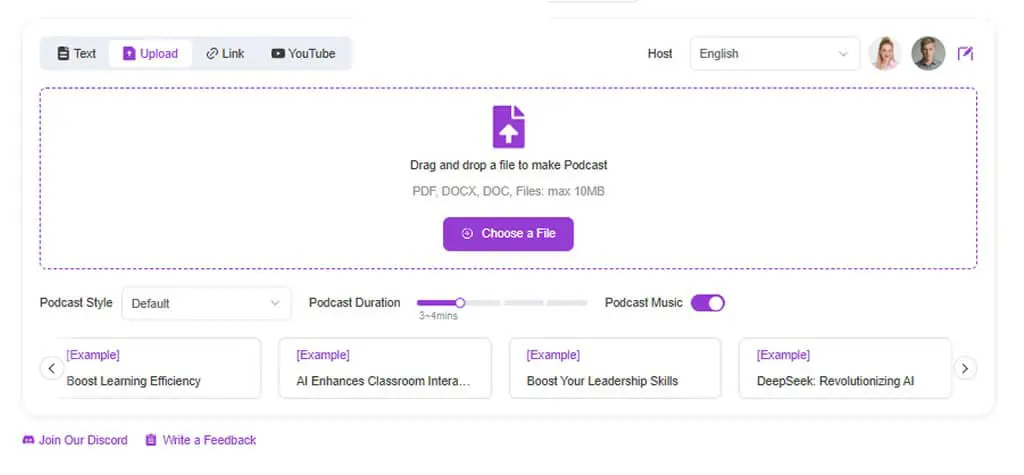Select the female host avatar
1024x475 pixels.
(x=885, y=54)
